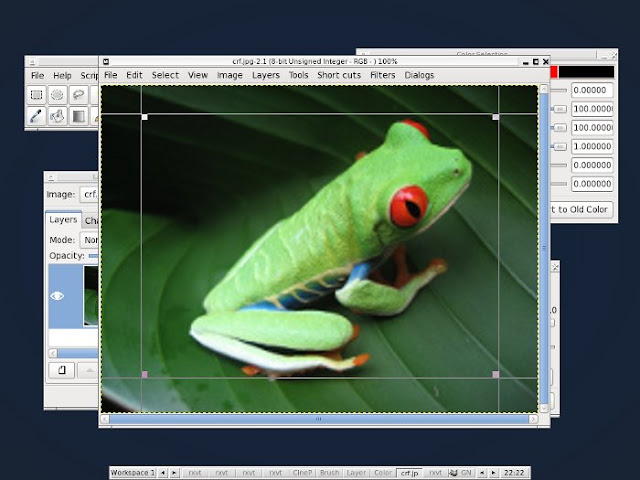The height and width of the screenshot is (480, 640).
Task: Open the Layer taskbar entry
Action: pyautogui.click(x=356, y=473)
